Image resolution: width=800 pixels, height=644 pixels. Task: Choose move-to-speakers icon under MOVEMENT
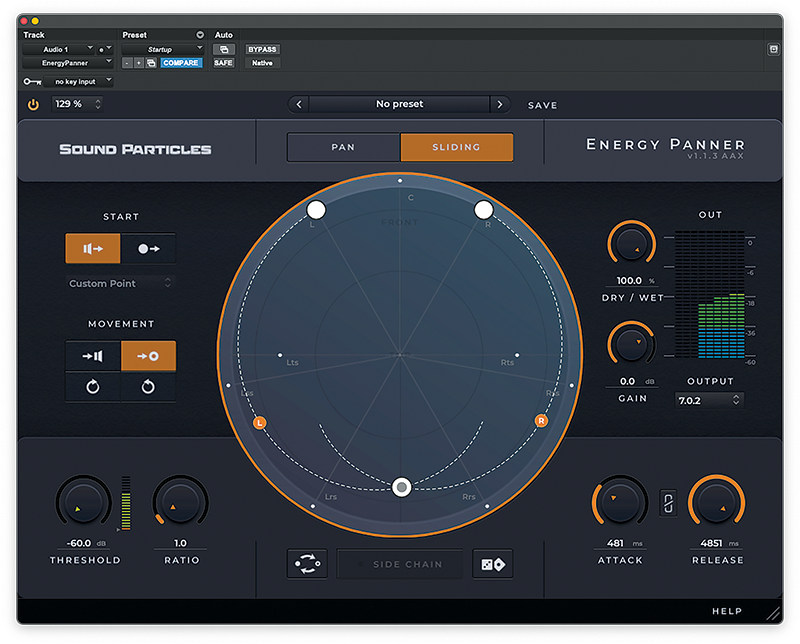93,356
